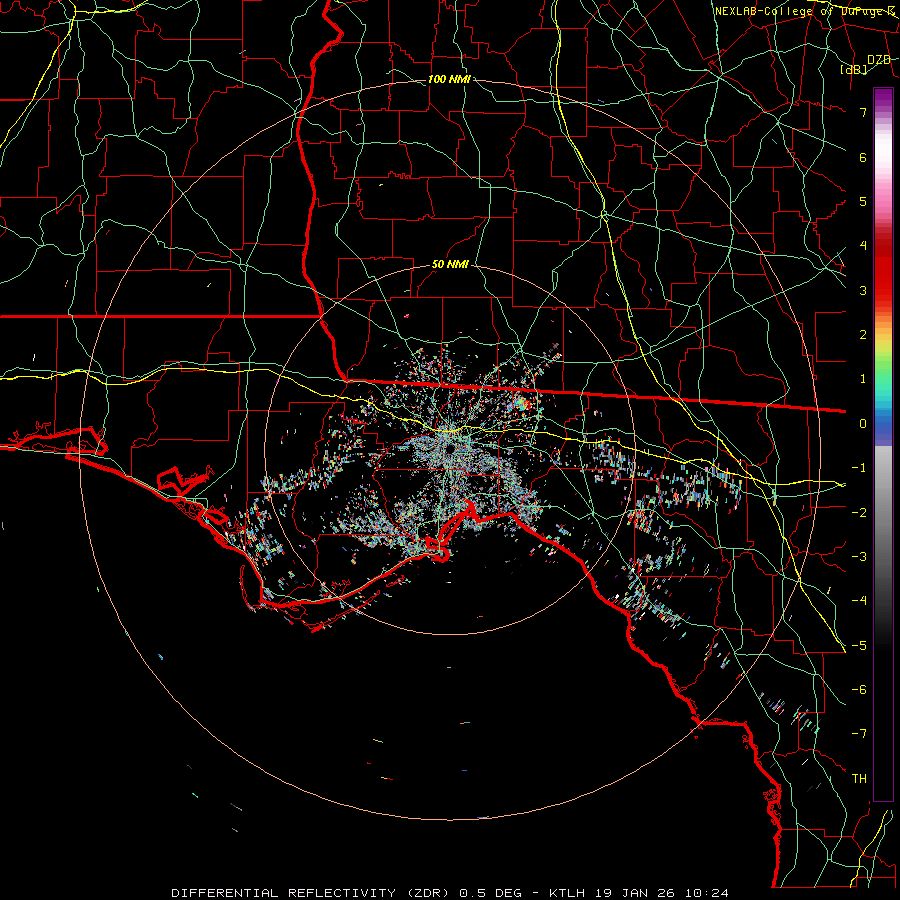Click the "5" label on the color scale
Screen dimensions: 900x900
click(x=863, y=201)
